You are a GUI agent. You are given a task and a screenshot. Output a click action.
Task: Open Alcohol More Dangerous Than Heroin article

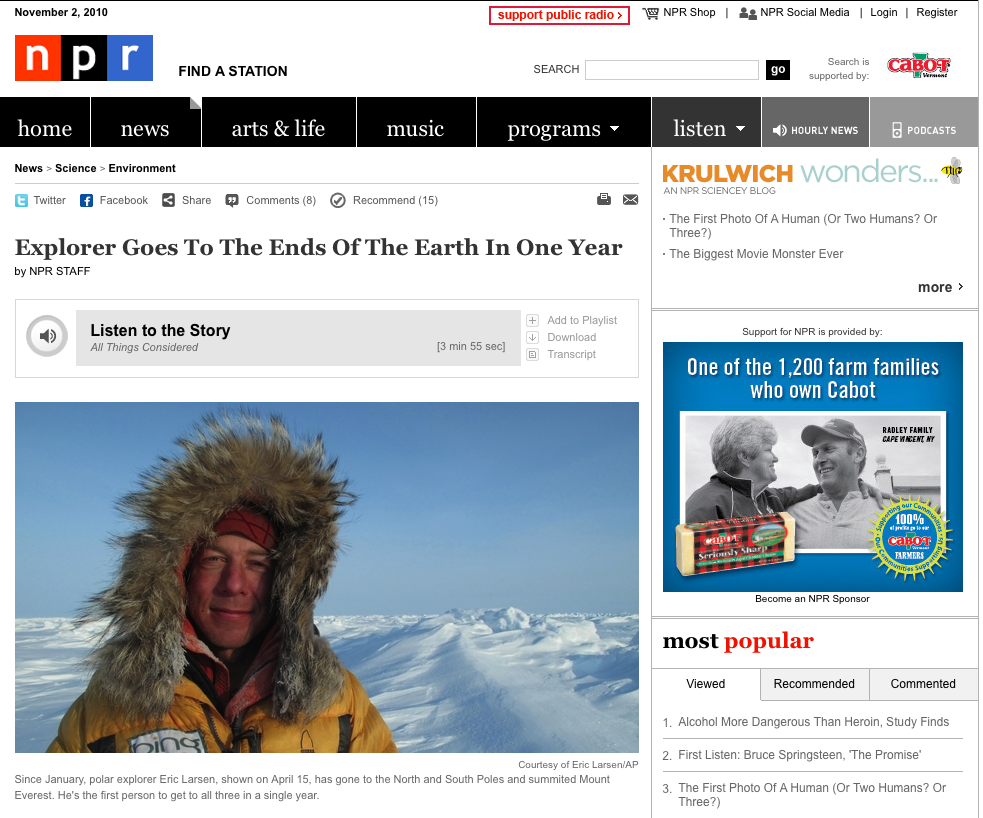point(813,722)
